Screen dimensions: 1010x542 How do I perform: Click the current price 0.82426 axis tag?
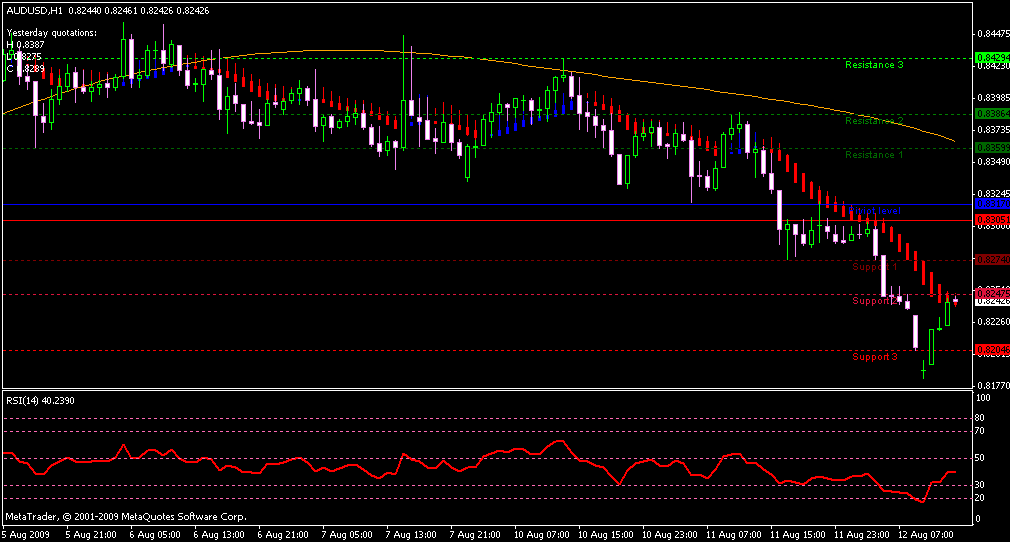[989, 300]
